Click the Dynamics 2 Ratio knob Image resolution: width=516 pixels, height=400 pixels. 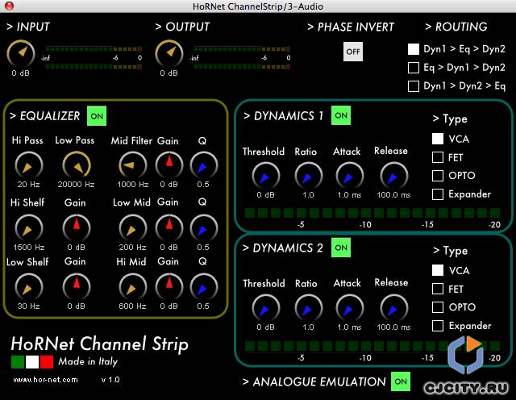308,309
